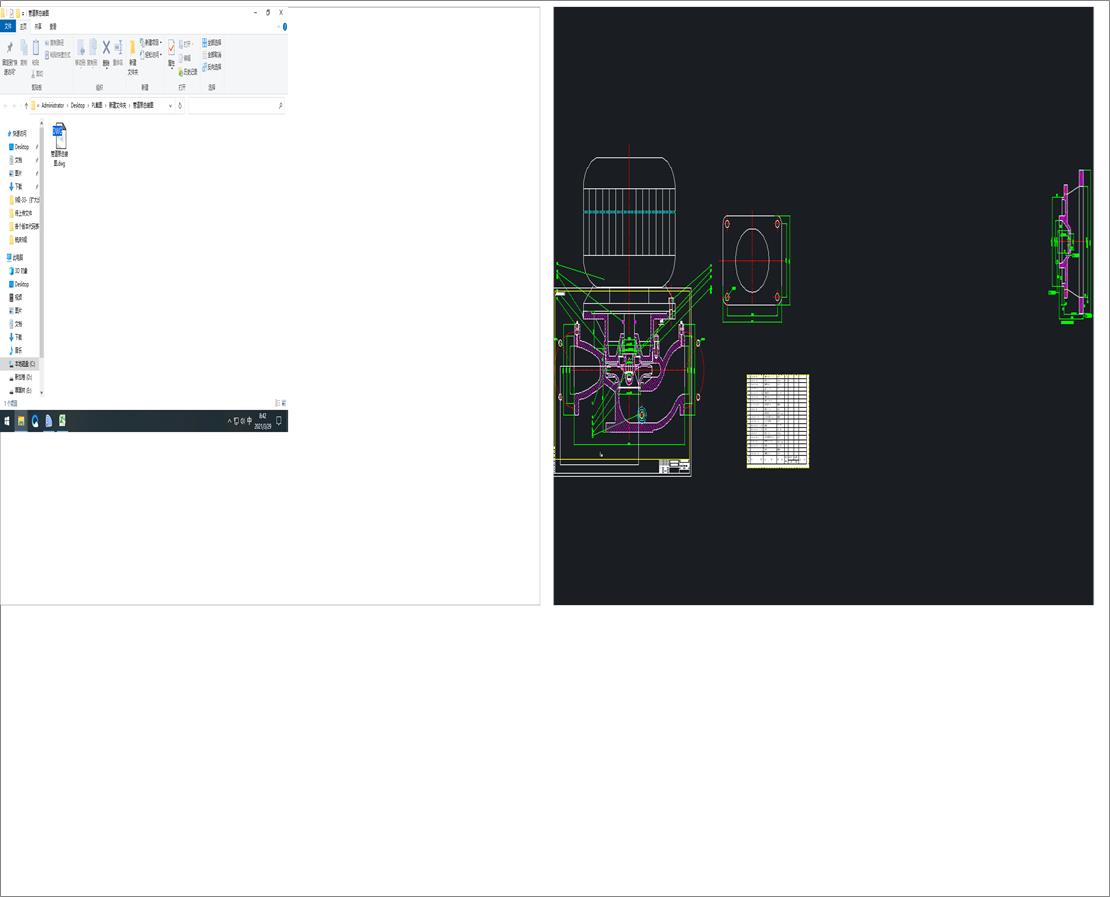The width and height of the screenshot is (1110, 897).
Task: Click the navigation pane scroll down arrow
Action: click(42, 392)
